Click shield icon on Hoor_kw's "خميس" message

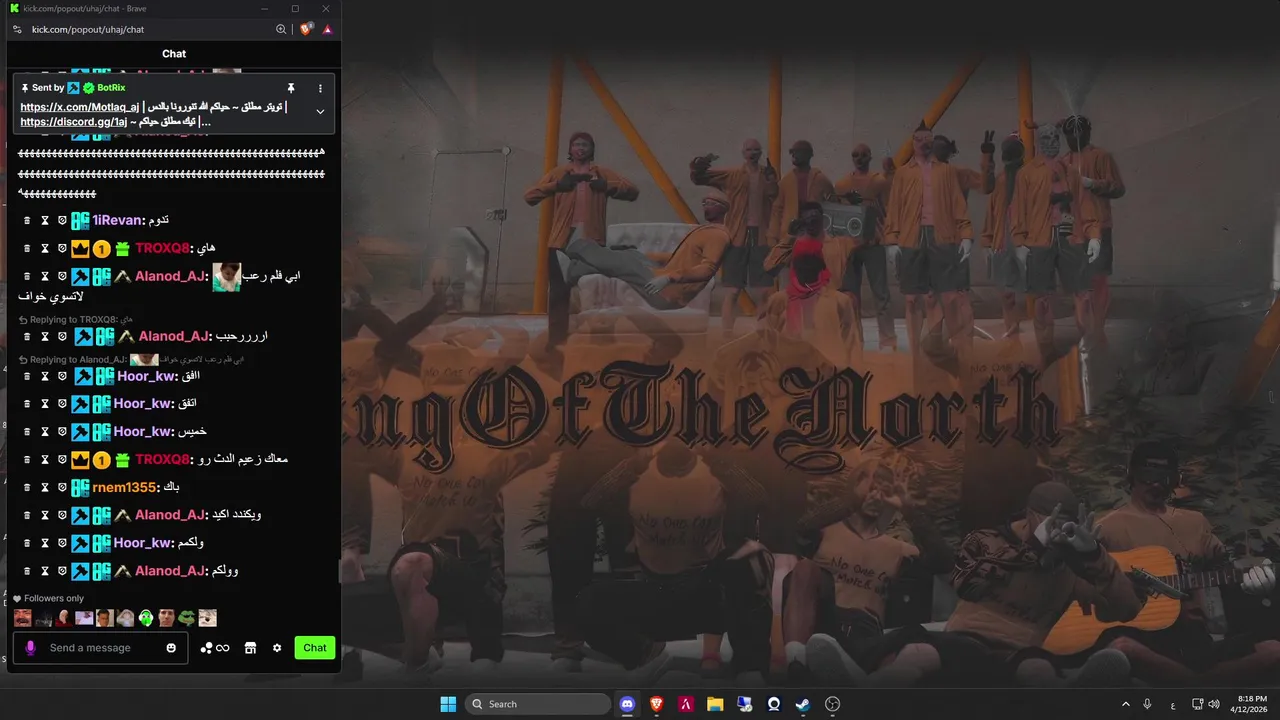point(62,431)
